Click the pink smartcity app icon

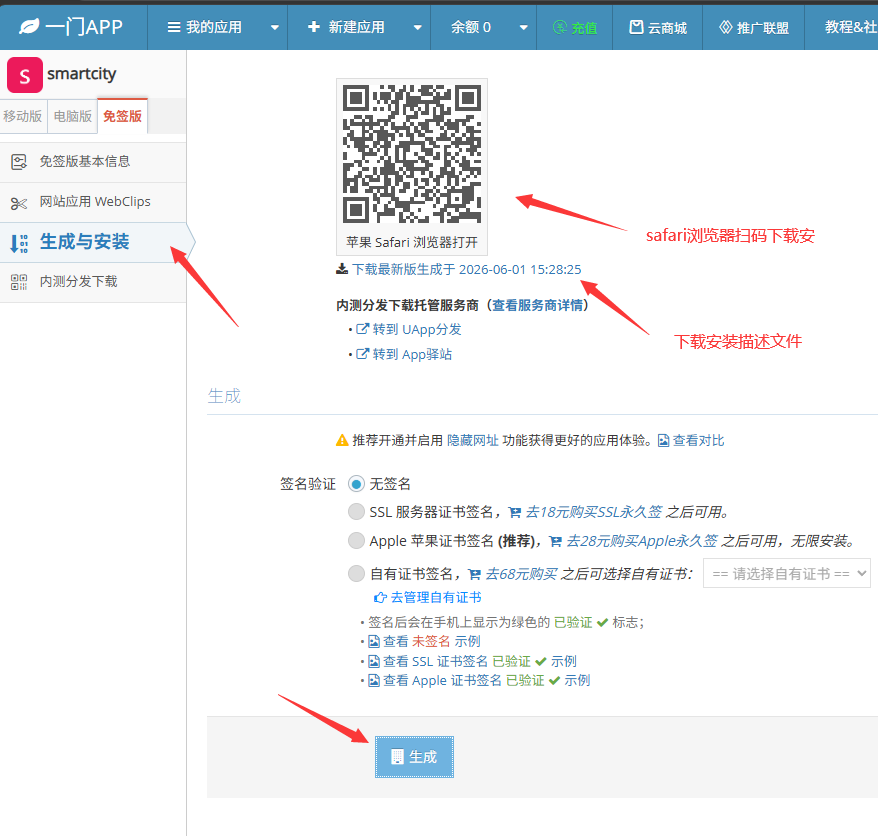point(25,75)
